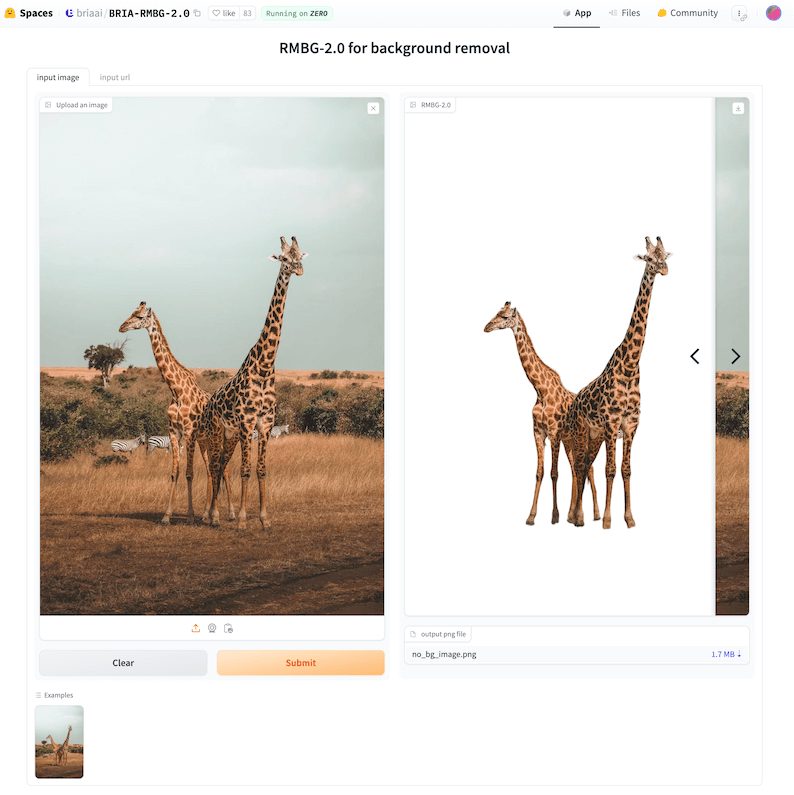Like the BRIA-RMBG-2.0 Space
Screen dimensions: 794x795
click(x=224, y=13)
